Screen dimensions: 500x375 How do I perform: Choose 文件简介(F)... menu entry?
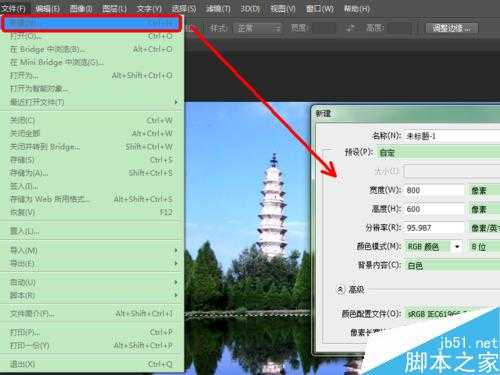coord(92,314)
